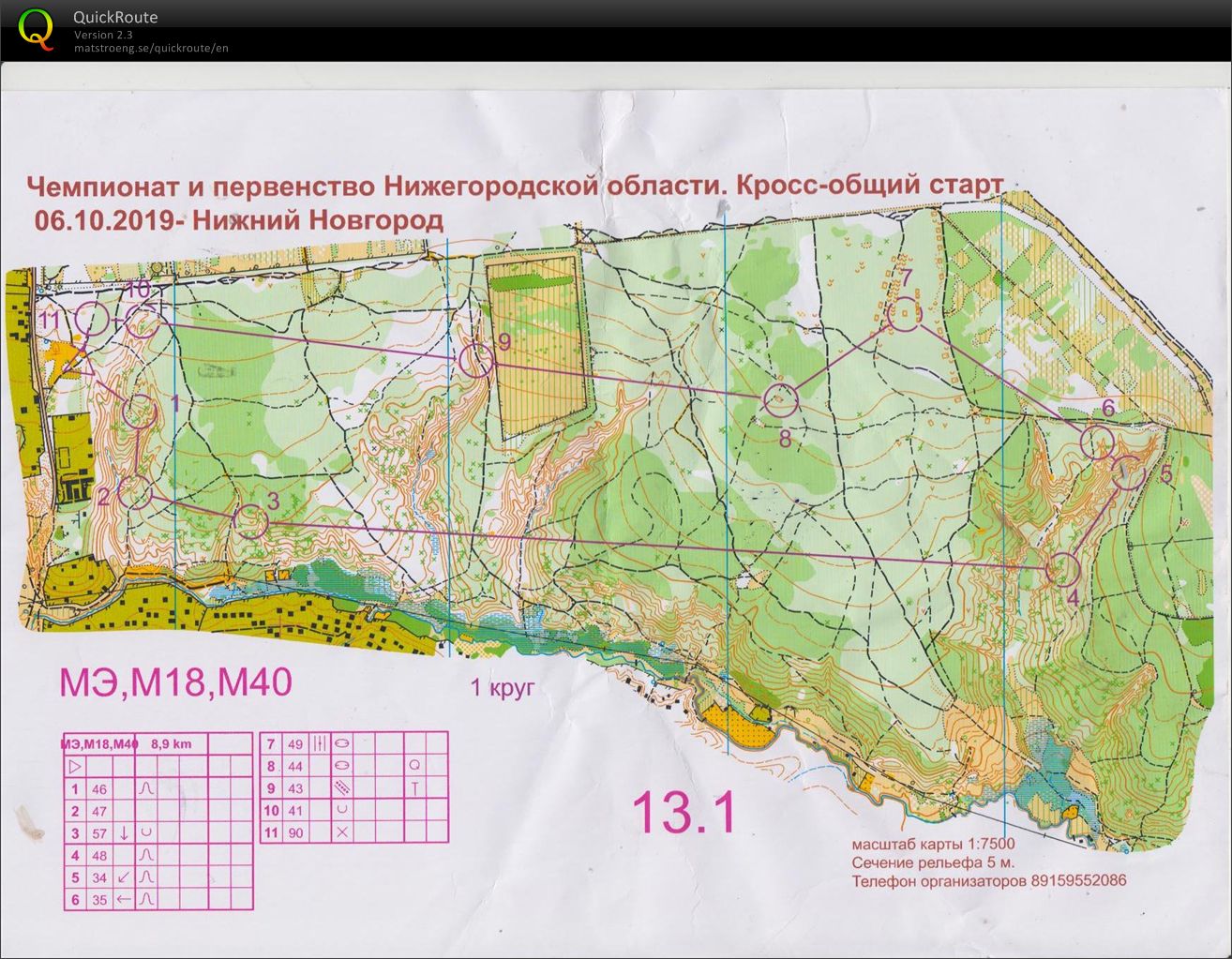Viewport: 1232px width, 959px height.
Task: Click control circle 4 on the course
Action: (x=1062, y=569)
